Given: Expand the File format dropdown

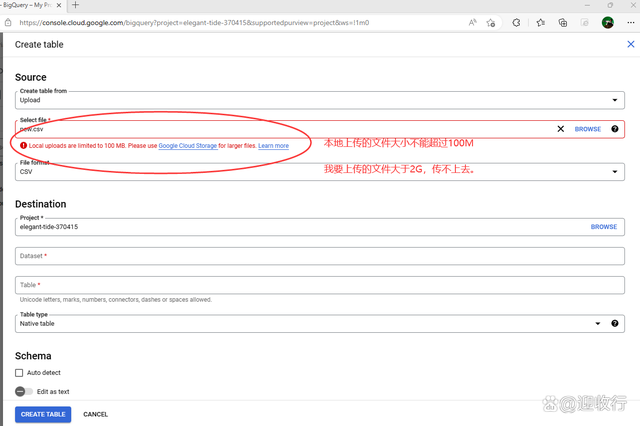Looking at the screenshot, I should tap(320, 172).
